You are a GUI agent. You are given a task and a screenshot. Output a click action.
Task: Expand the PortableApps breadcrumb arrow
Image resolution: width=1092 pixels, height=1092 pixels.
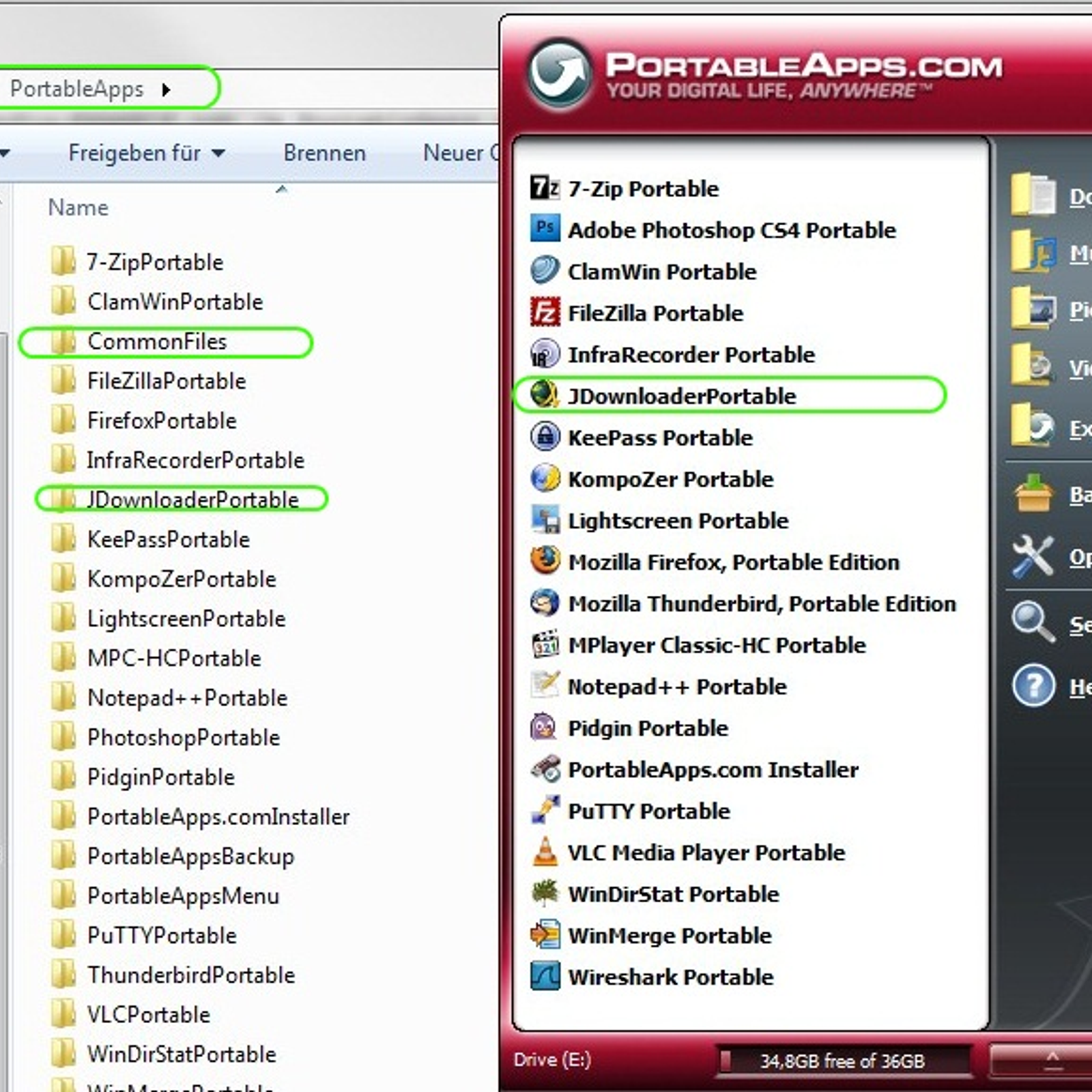[166, 89]
